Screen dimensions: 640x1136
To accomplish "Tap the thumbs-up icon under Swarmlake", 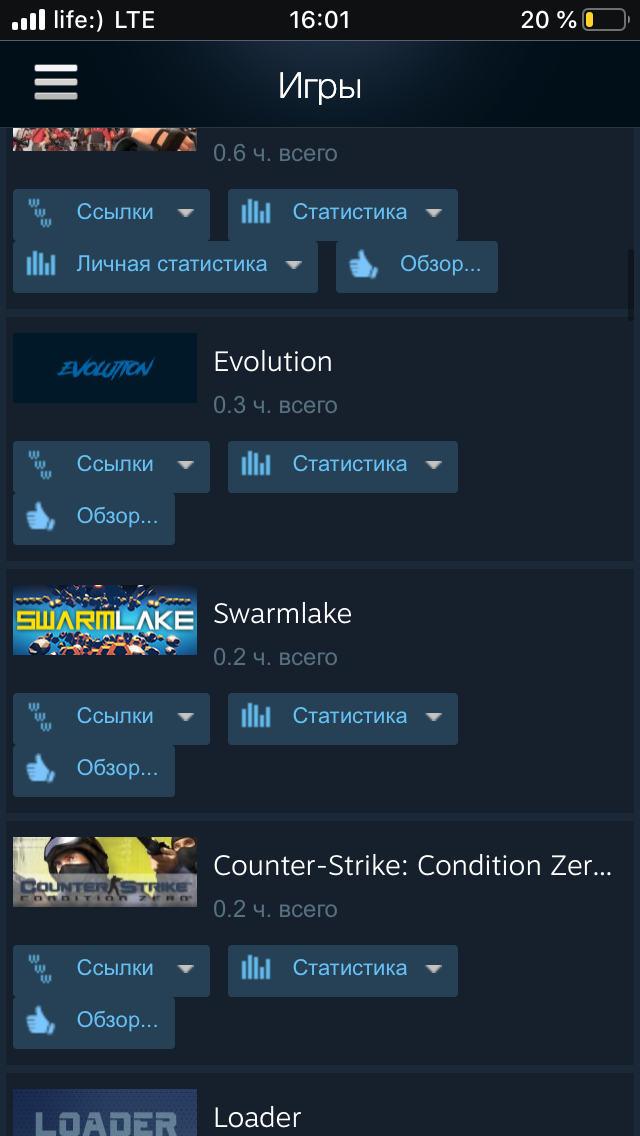I will tap(41, 770).
